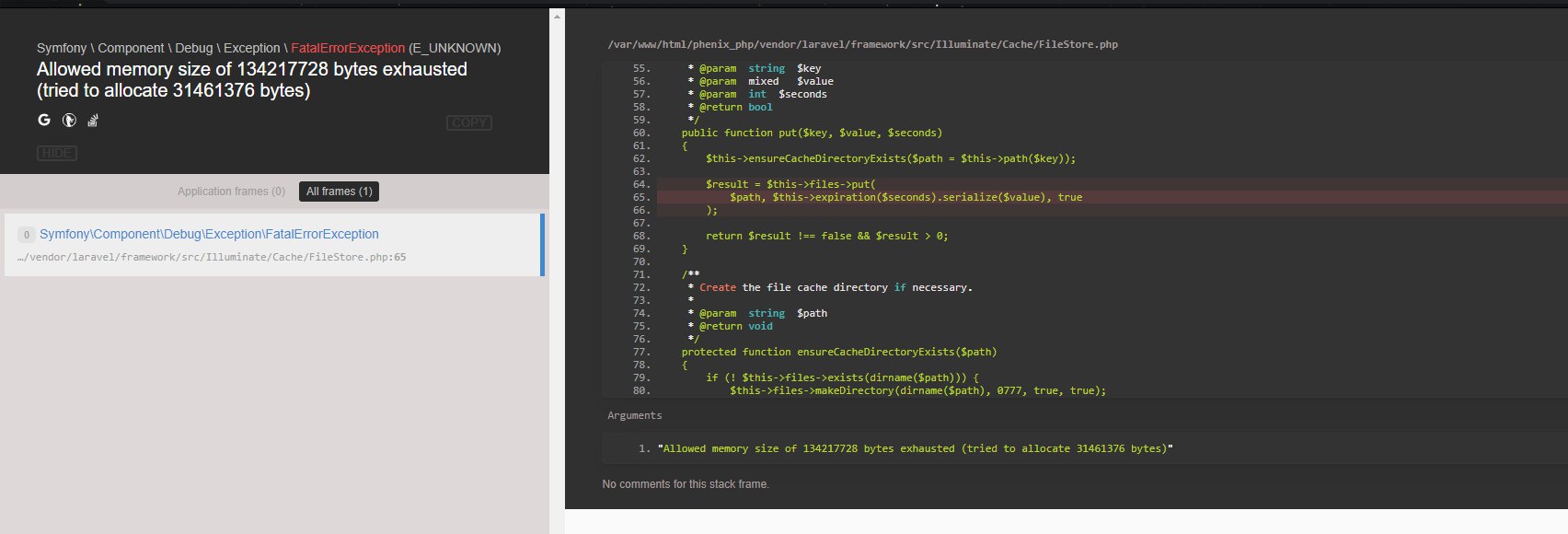The height and width of the screenshot is (534, 1568).
Task: Click the FileStore.php:65 frame path
Action: click(212, 257)
